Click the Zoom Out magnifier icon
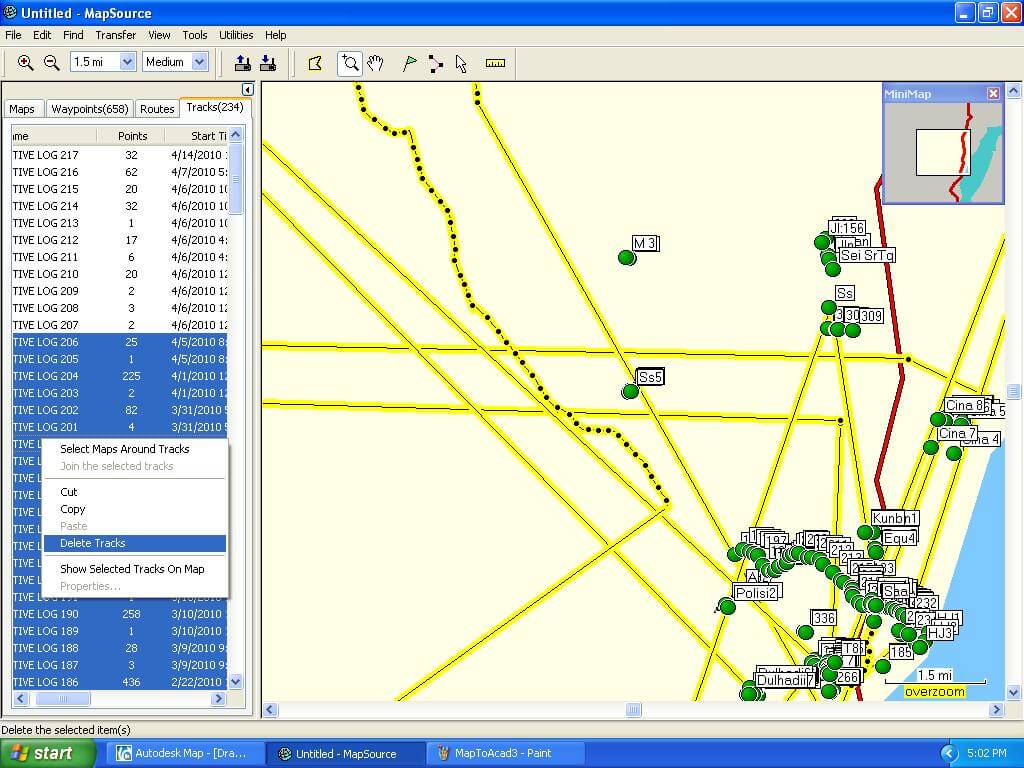The height and width of the screenshot is (768, 1024). (x=52, y=63)
